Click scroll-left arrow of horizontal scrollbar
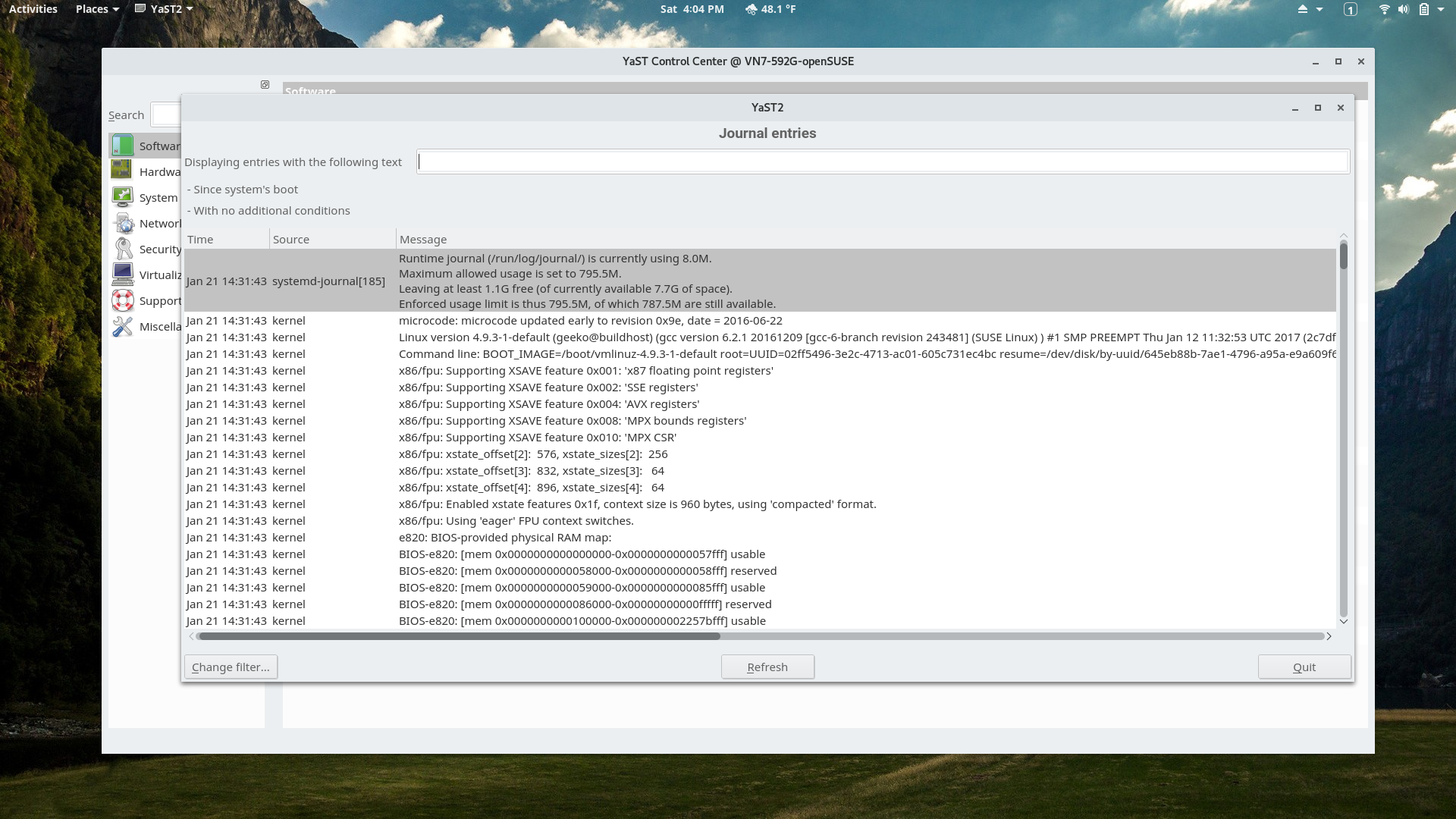The height and width of the screenshot is (819, 1456). (191, 636)
